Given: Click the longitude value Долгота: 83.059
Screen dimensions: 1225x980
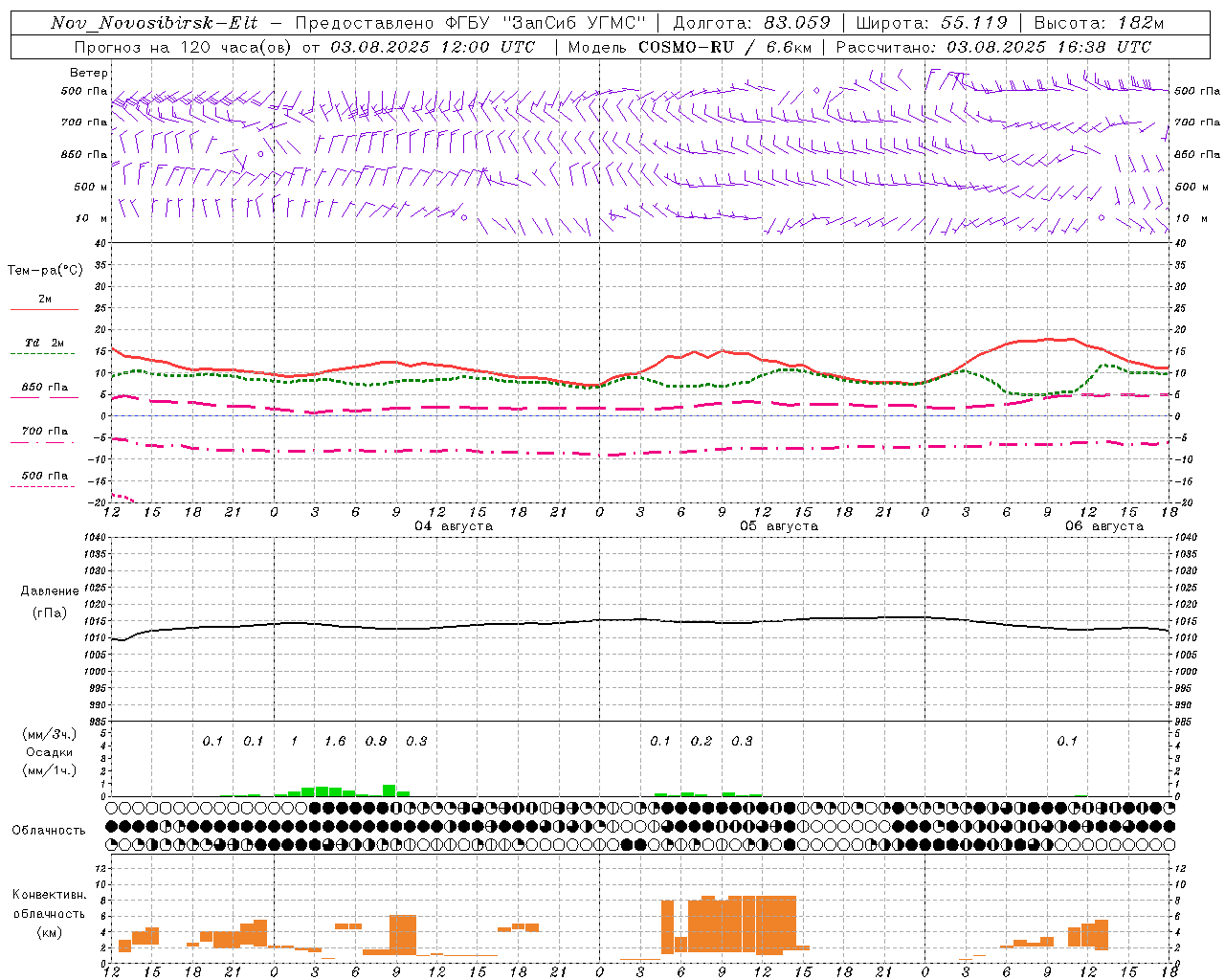Looking at the screenshot, I should pyautogui.click(x=751, y=23).
